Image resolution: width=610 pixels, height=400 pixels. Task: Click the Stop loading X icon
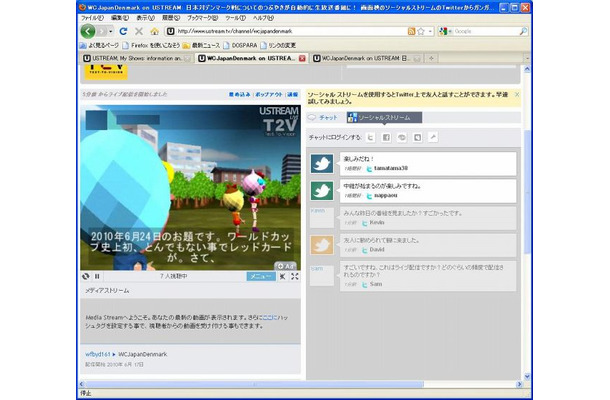pyautogui.click(x=139, y=31)
